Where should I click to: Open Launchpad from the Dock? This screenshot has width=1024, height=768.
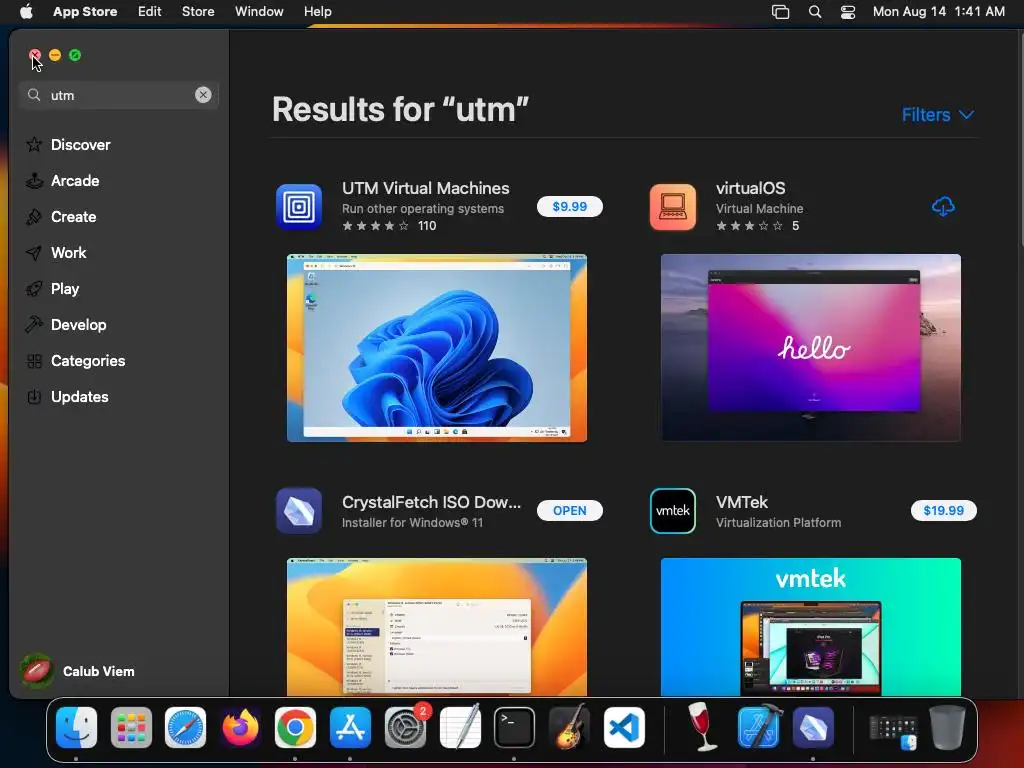pos(131,728)
